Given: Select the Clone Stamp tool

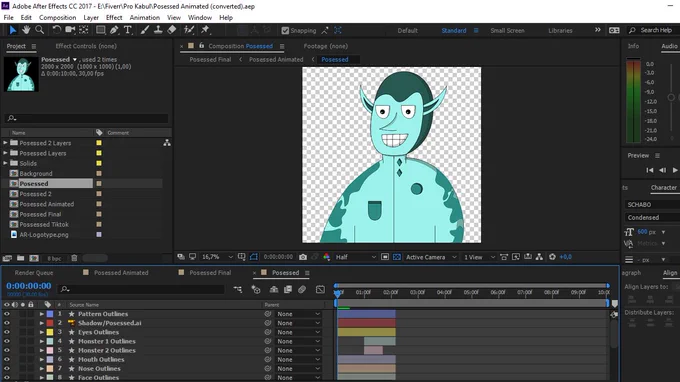Looking at the screenshot, I should [158, 30].
